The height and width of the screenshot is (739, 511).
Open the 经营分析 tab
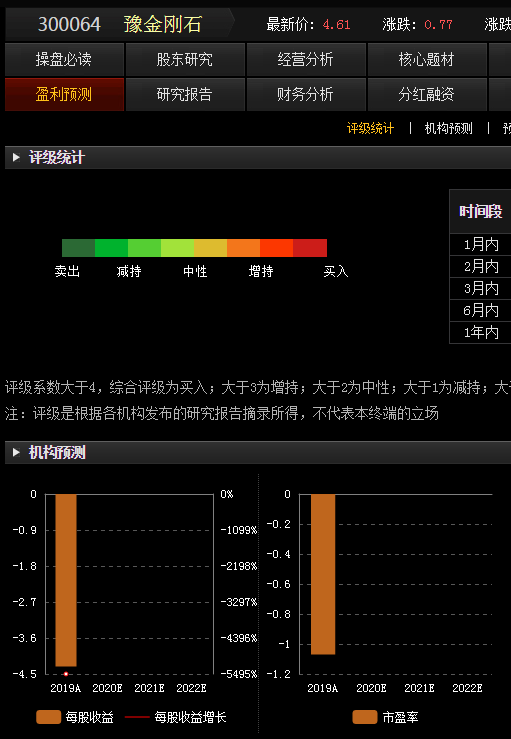(306, 59)
